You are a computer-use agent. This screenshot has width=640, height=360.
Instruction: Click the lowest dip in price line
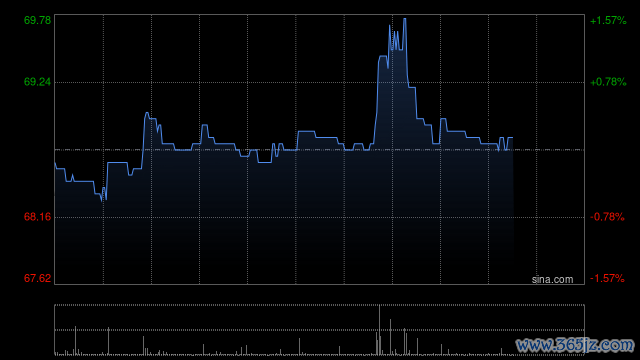pyautogui.click(x=102, y=200)
